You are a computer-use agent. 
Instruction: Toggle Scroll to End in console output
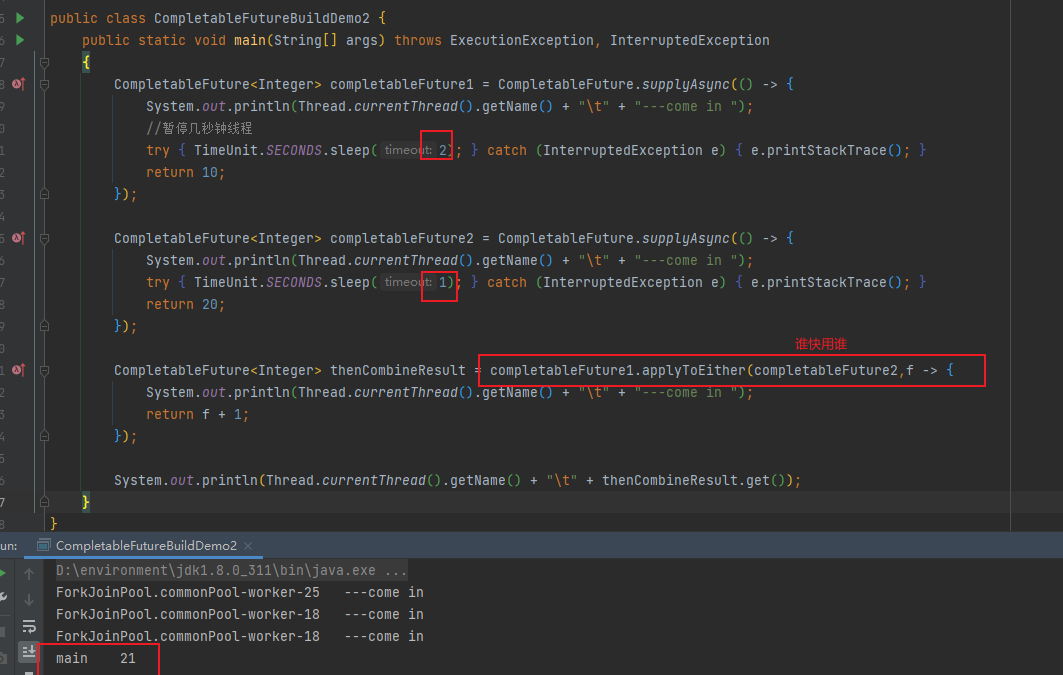28,650
